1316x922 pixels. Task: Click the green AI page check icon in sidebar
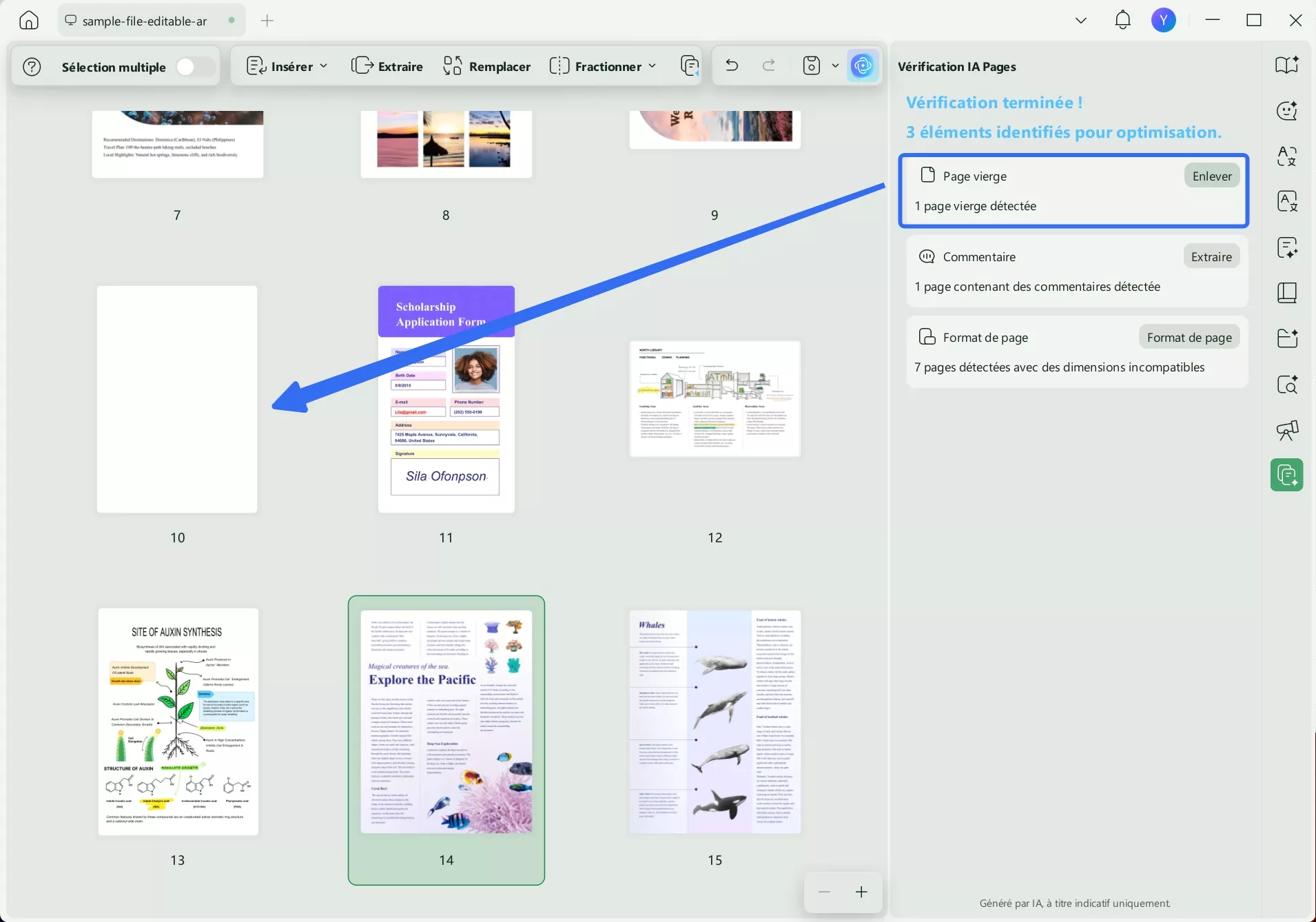pyautogui.click(x=1286, y=475)
